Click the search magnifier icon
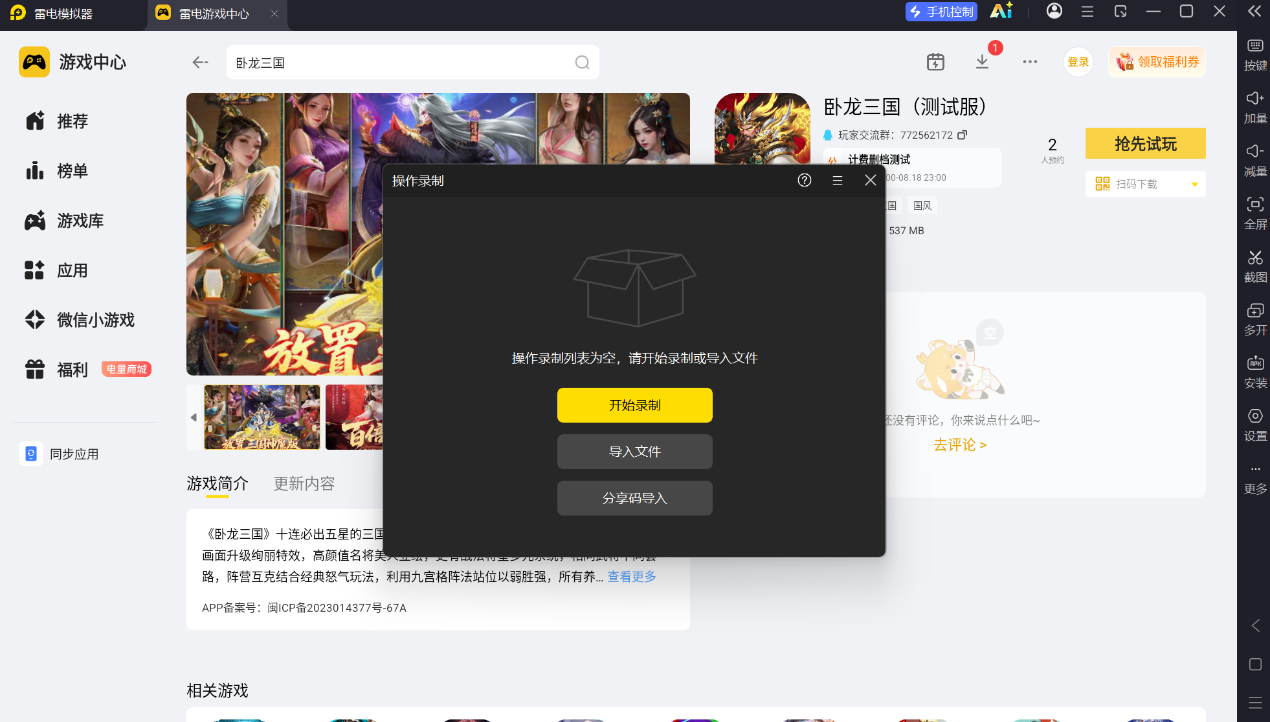This screenshot has height=722, width=1270. (582, 62)
